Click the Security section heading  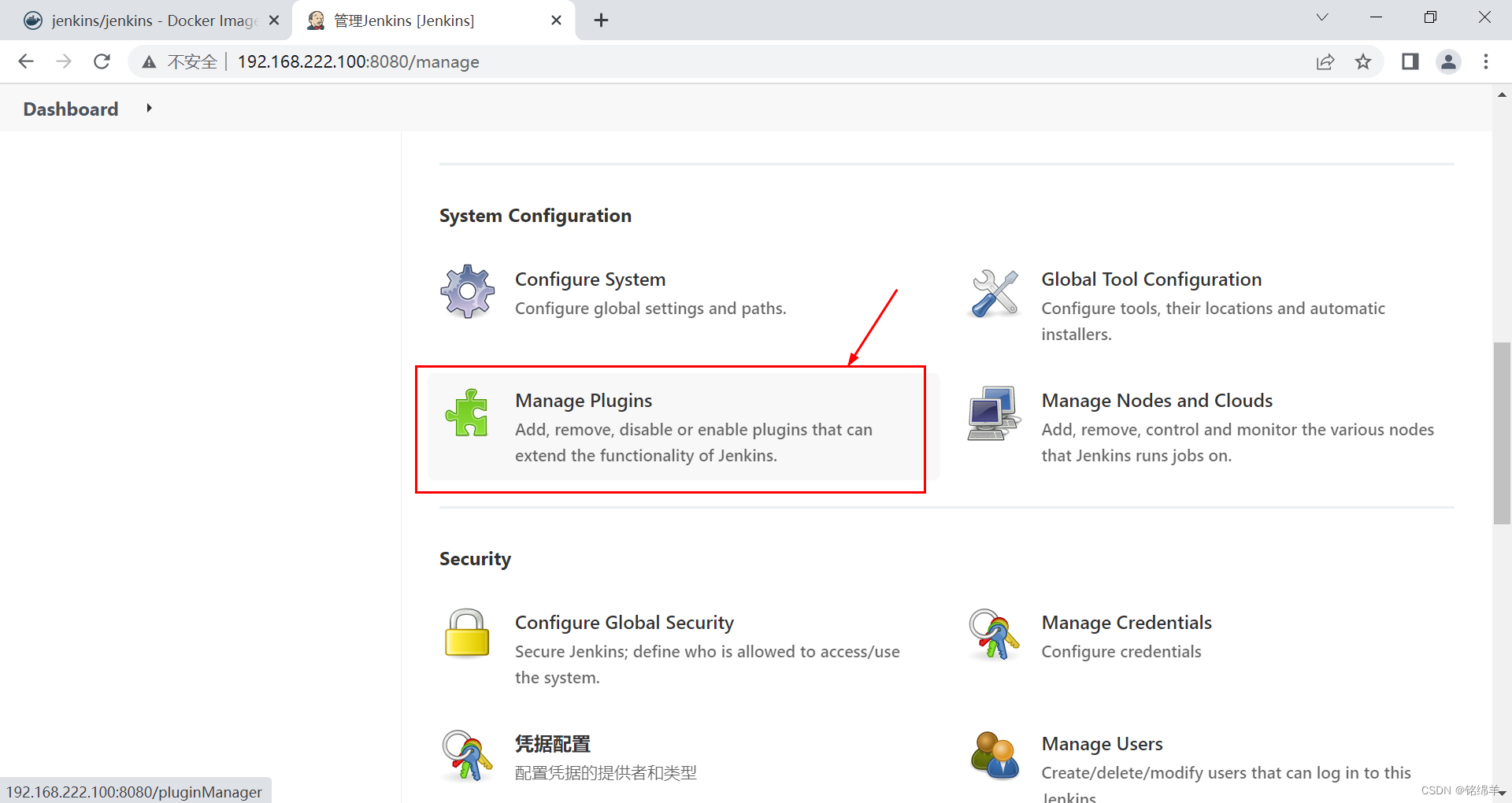[x=475, y=559]
